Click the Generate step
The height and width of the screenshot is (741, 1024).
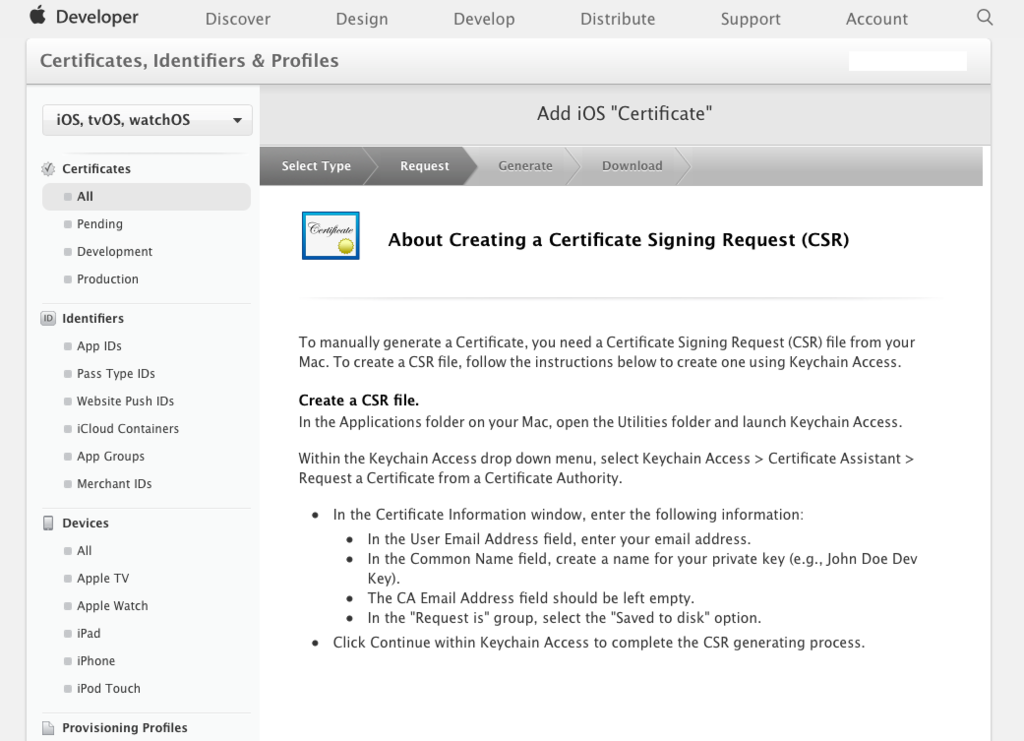(525, 166)
